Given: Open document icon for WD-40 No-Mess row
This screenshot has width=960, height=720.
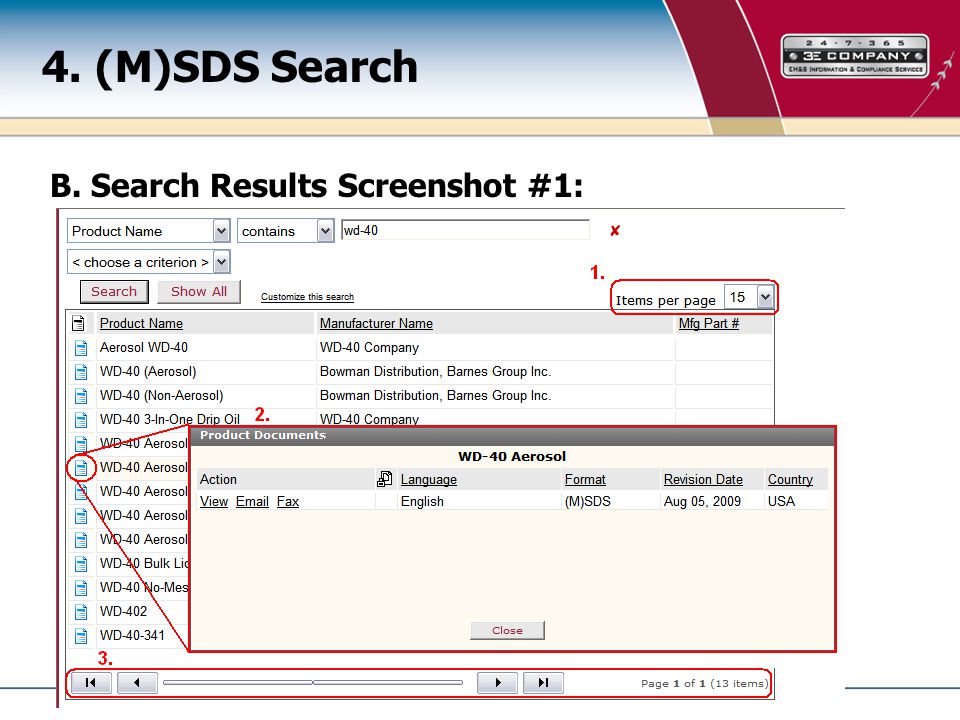Looking at the screenshot, I should click(x=81, y=588).
